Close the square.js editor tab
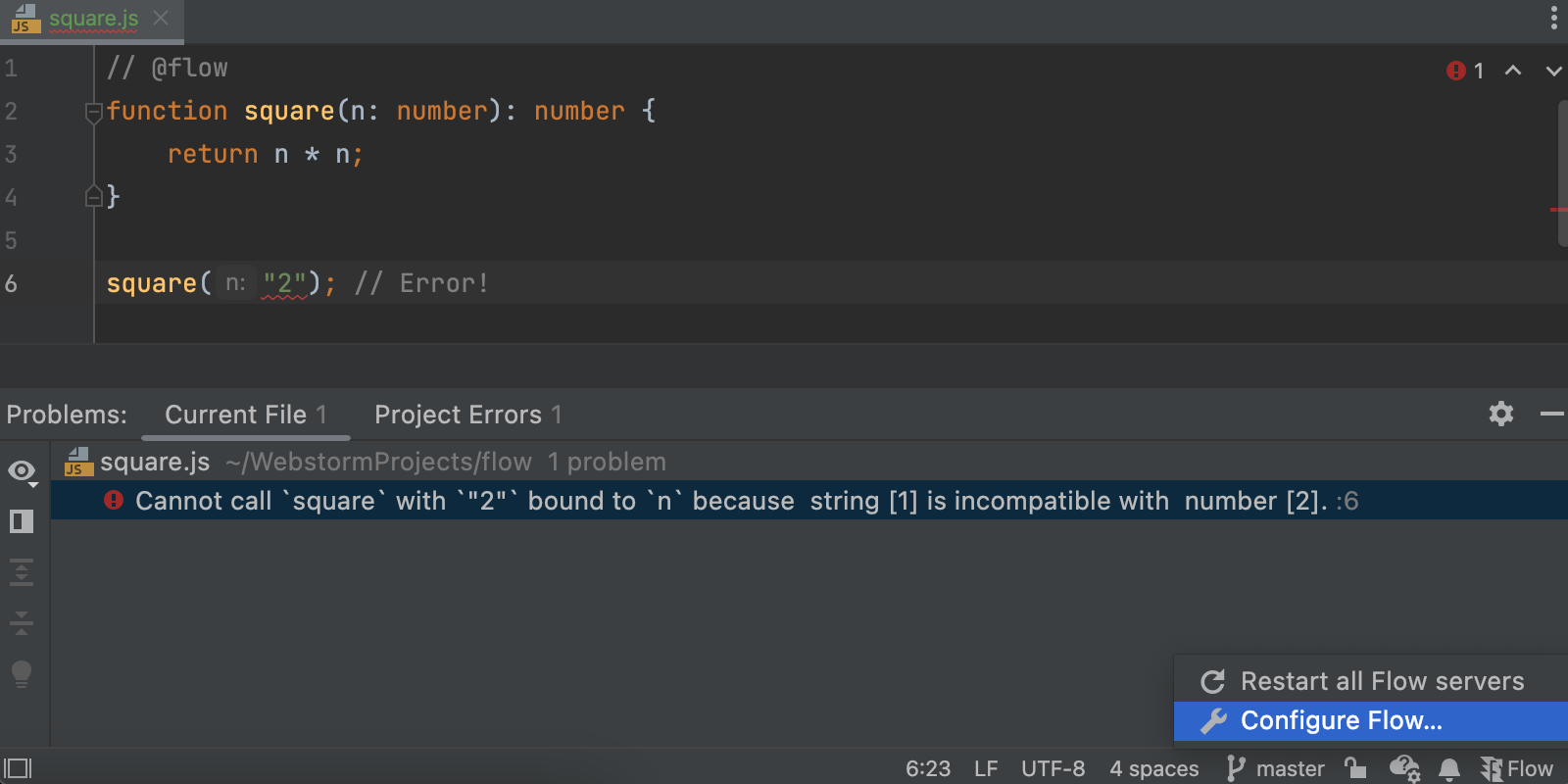The height and width of the screenshot is (784, 1568). [162, 19]
